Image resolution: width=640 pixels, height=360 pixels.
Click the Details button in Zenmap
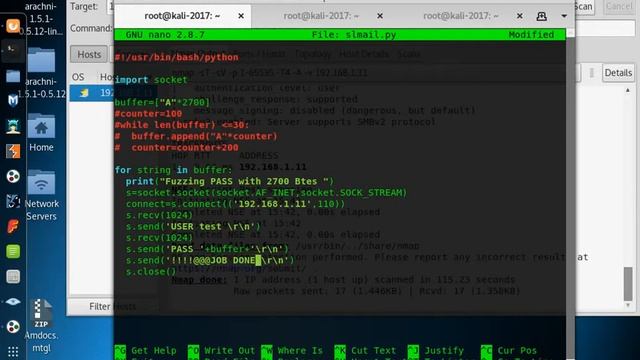click(x=618, y=73)
